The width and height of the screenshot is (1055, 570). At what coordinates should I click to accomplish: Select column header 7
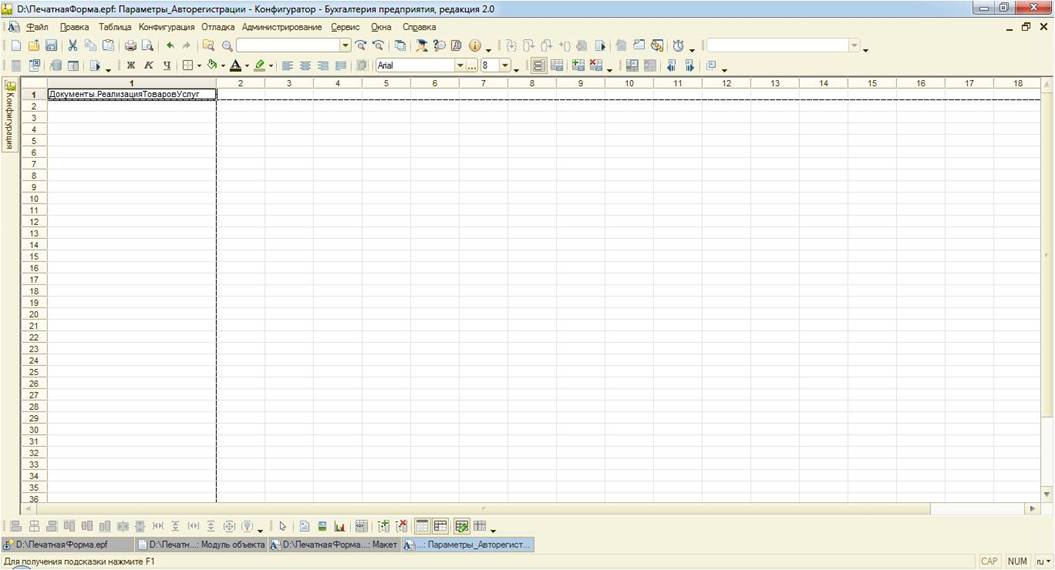tap(483, 83)
